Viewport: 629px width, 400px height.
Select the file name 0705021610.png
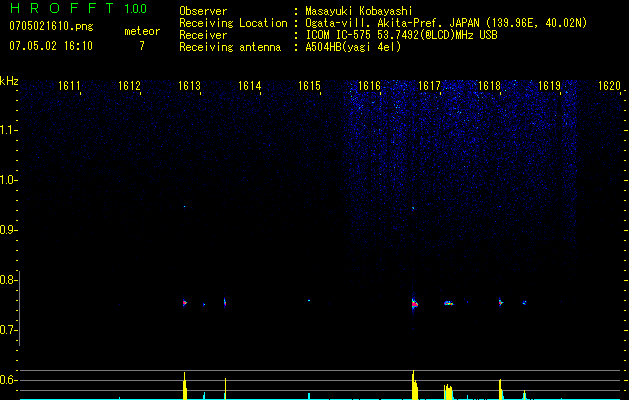[51, 26]
